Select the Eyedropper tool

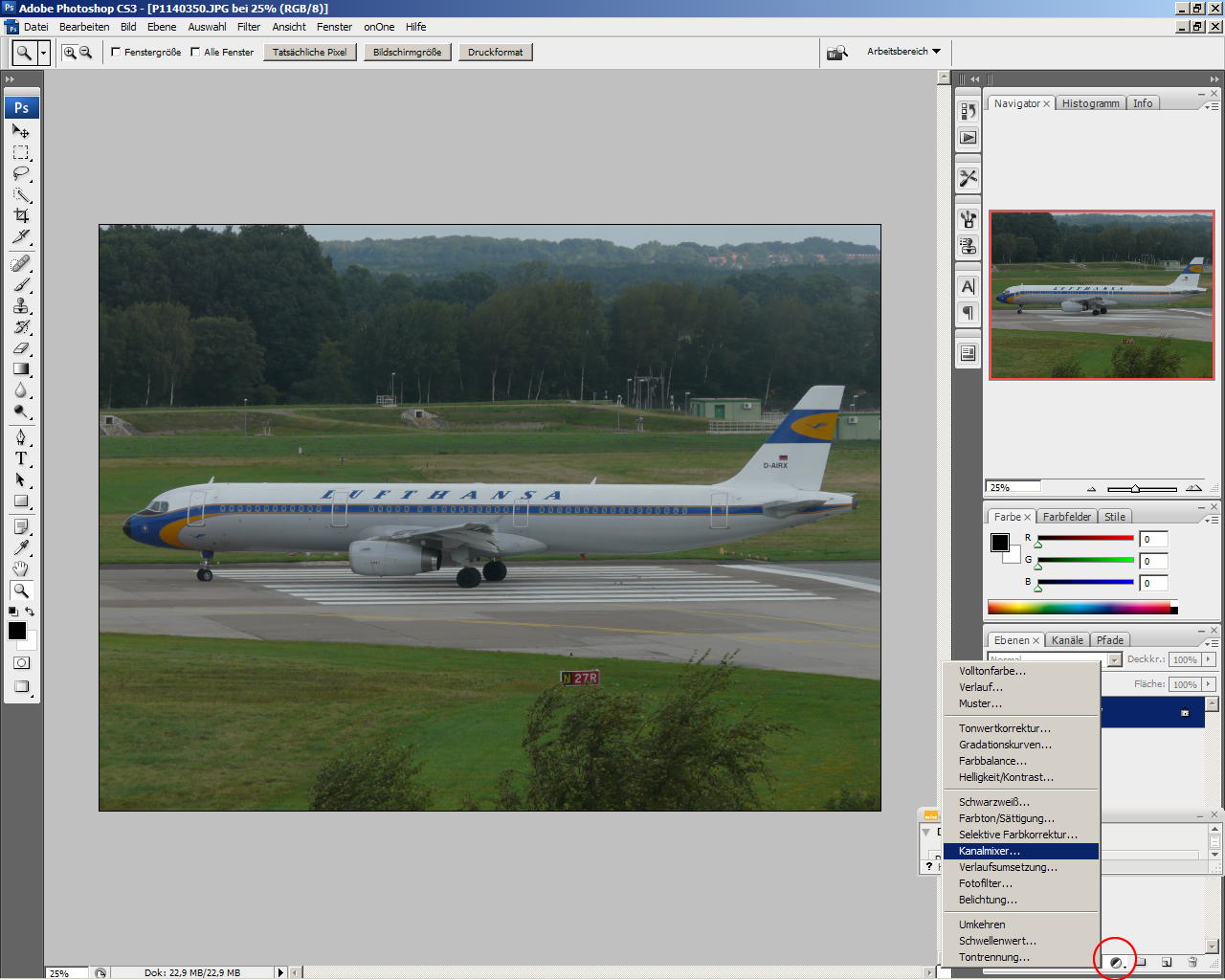click(21, 548)
